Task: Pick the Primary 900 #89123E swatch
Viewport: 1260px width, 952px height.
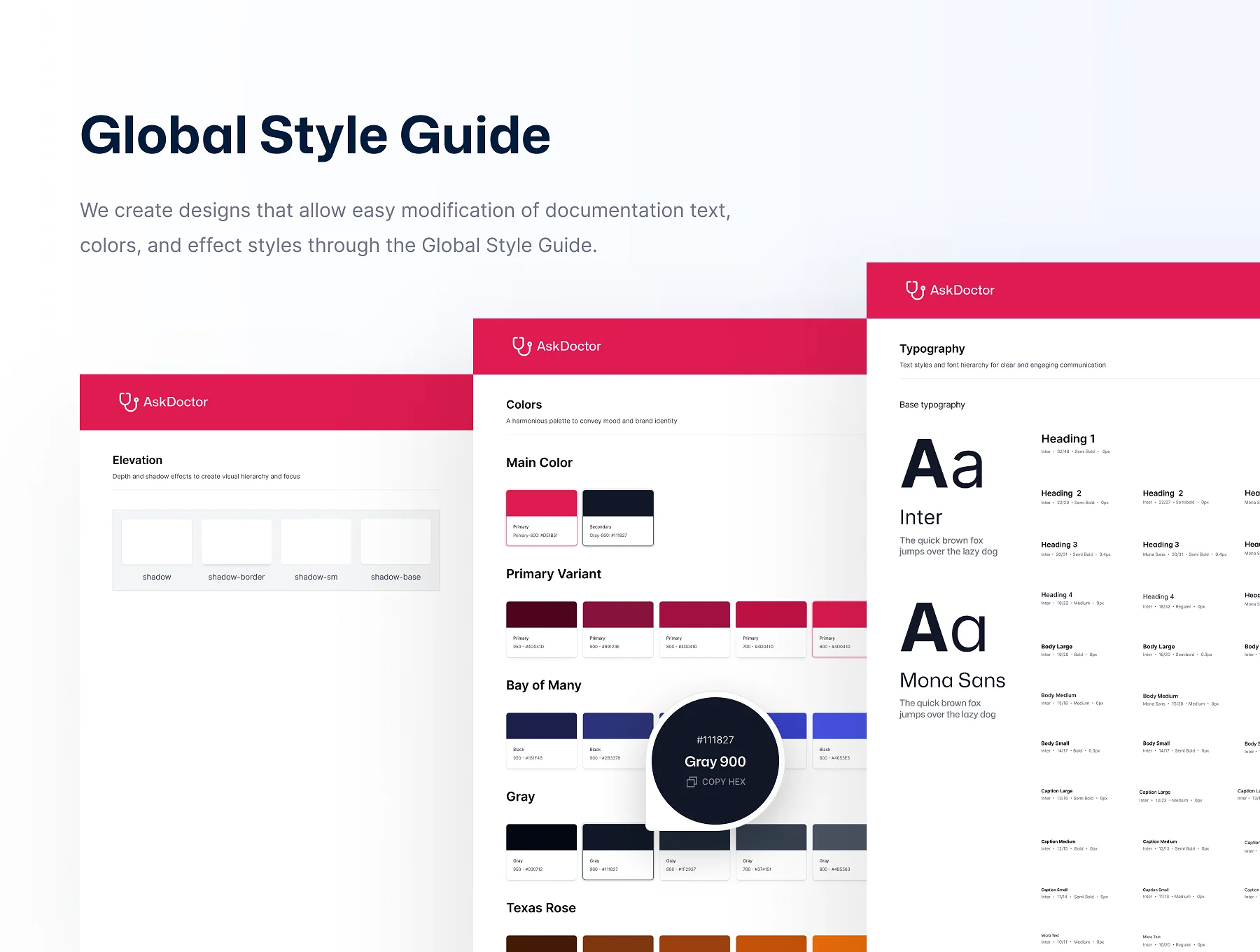Action: click(x=618, y=629)
